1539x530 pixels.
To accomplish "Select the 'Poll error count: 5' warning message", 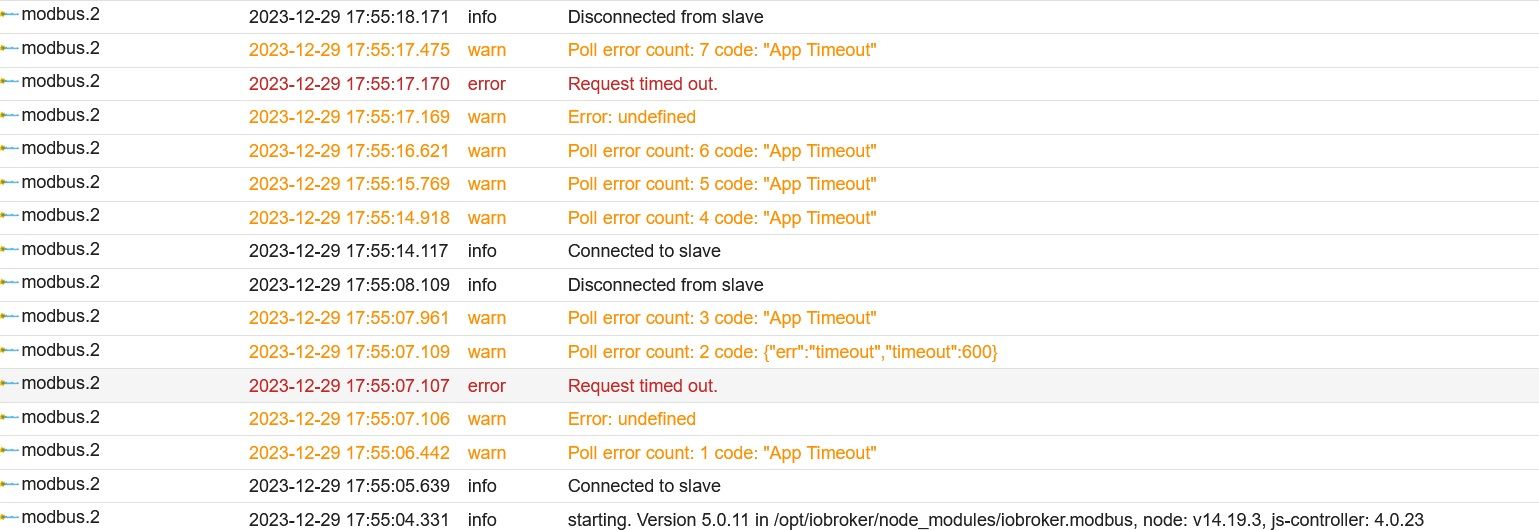I will tap(722, 184).
